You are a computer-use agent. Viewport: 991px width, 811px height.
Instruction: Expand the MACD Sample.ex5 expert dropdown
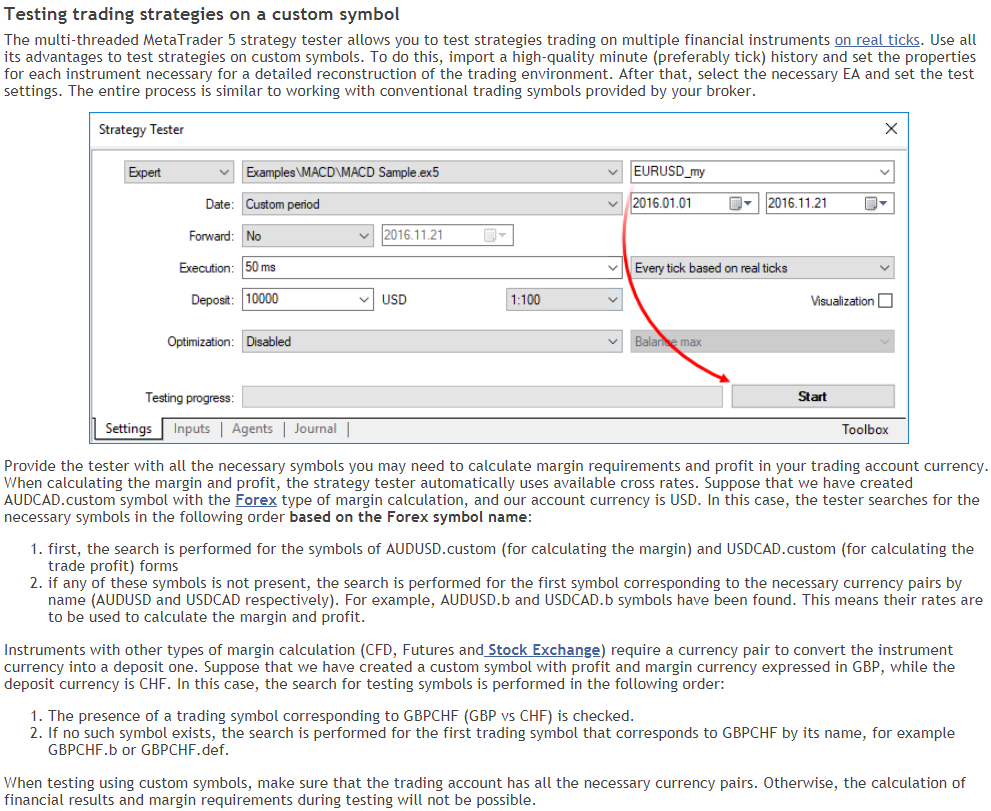(x=432, y=172)
